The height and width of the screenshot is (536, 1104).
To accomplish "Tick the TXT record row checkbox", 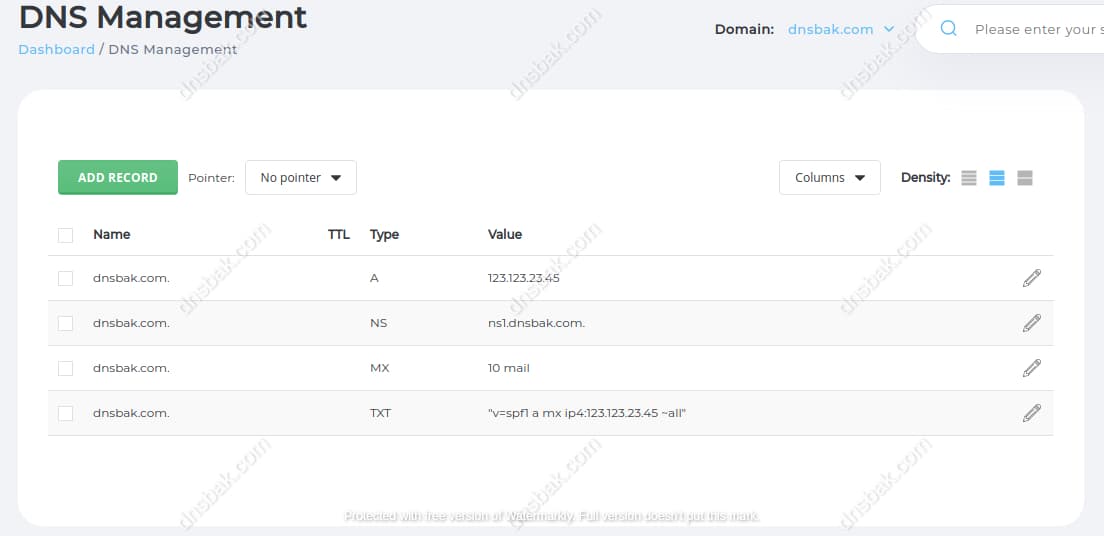I will 66,413.
